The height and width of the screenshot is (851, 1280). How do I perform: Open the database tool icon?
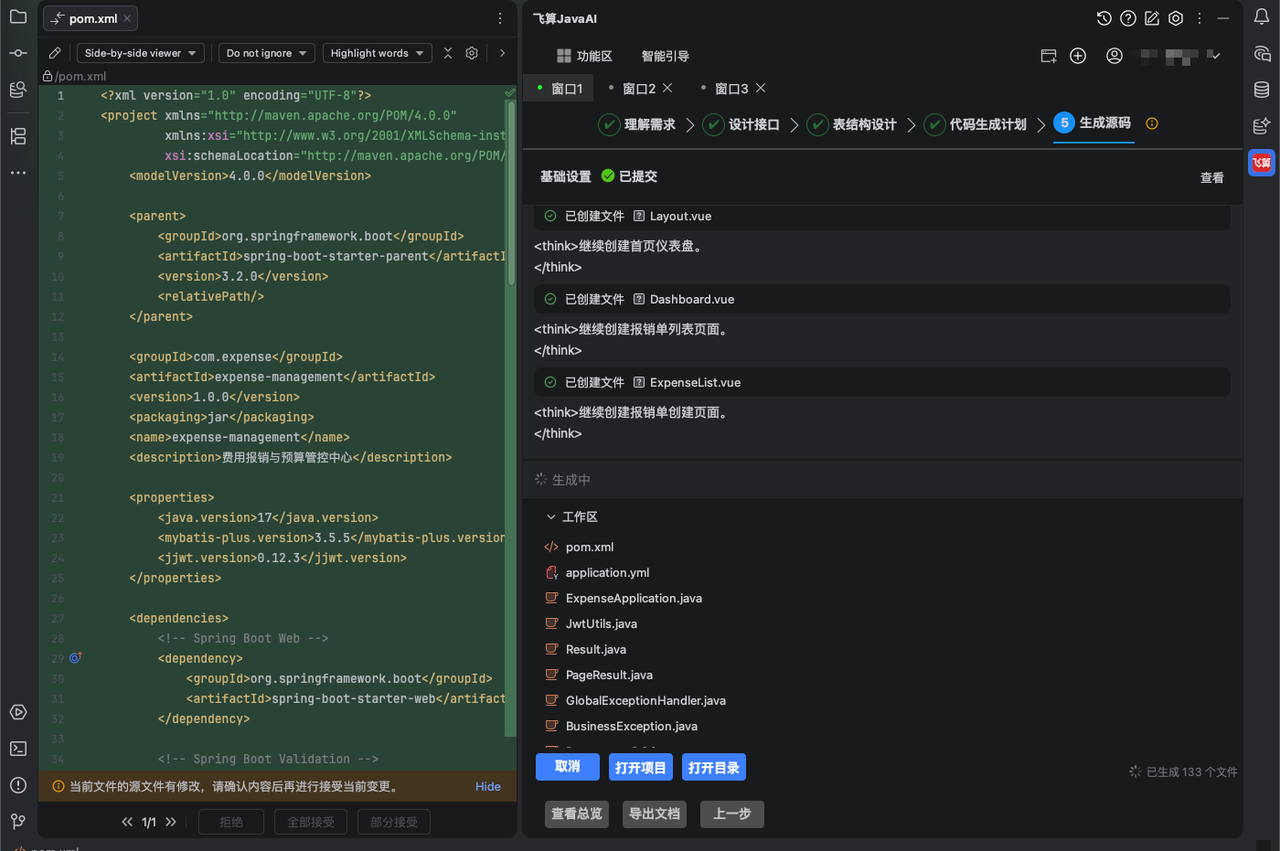(1262, 90)
